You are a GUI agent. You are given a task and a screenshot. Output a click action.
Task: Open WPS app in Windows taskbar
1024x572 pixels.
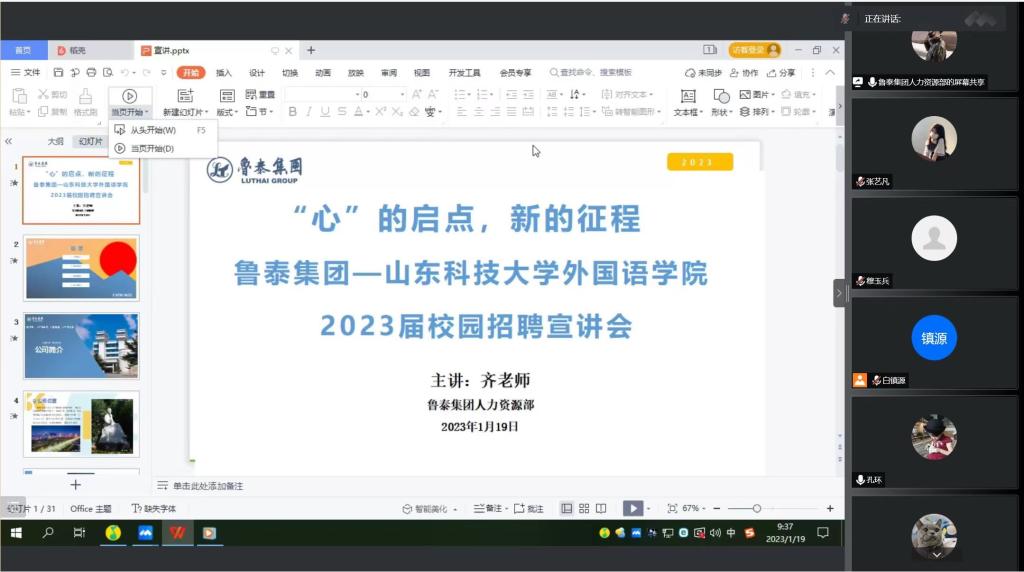coord(178,533)
